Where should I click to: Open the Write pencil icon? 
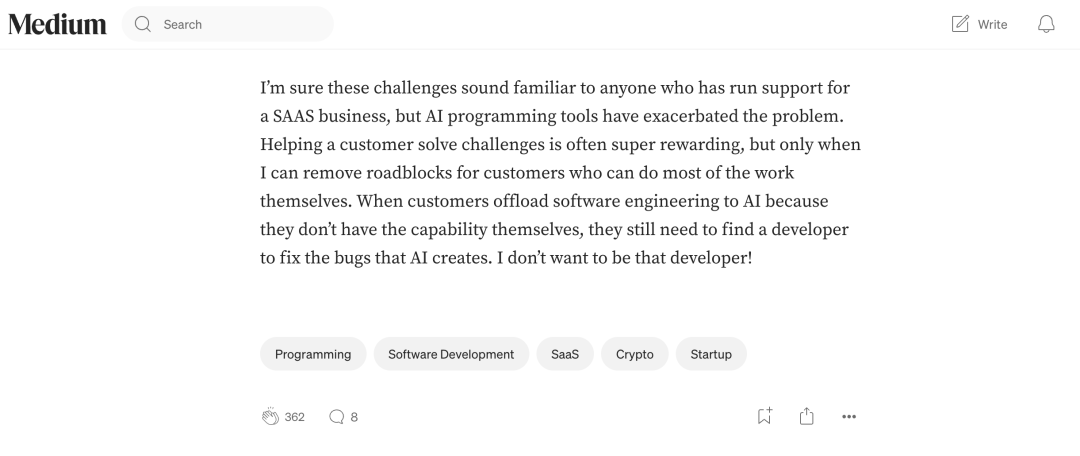point(959,24)
